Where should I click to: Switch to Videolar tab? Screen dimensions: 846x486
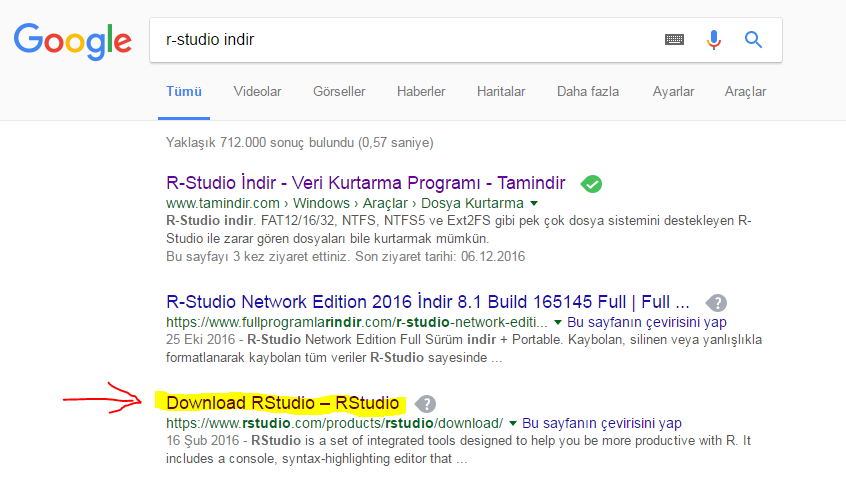(257, 92)
